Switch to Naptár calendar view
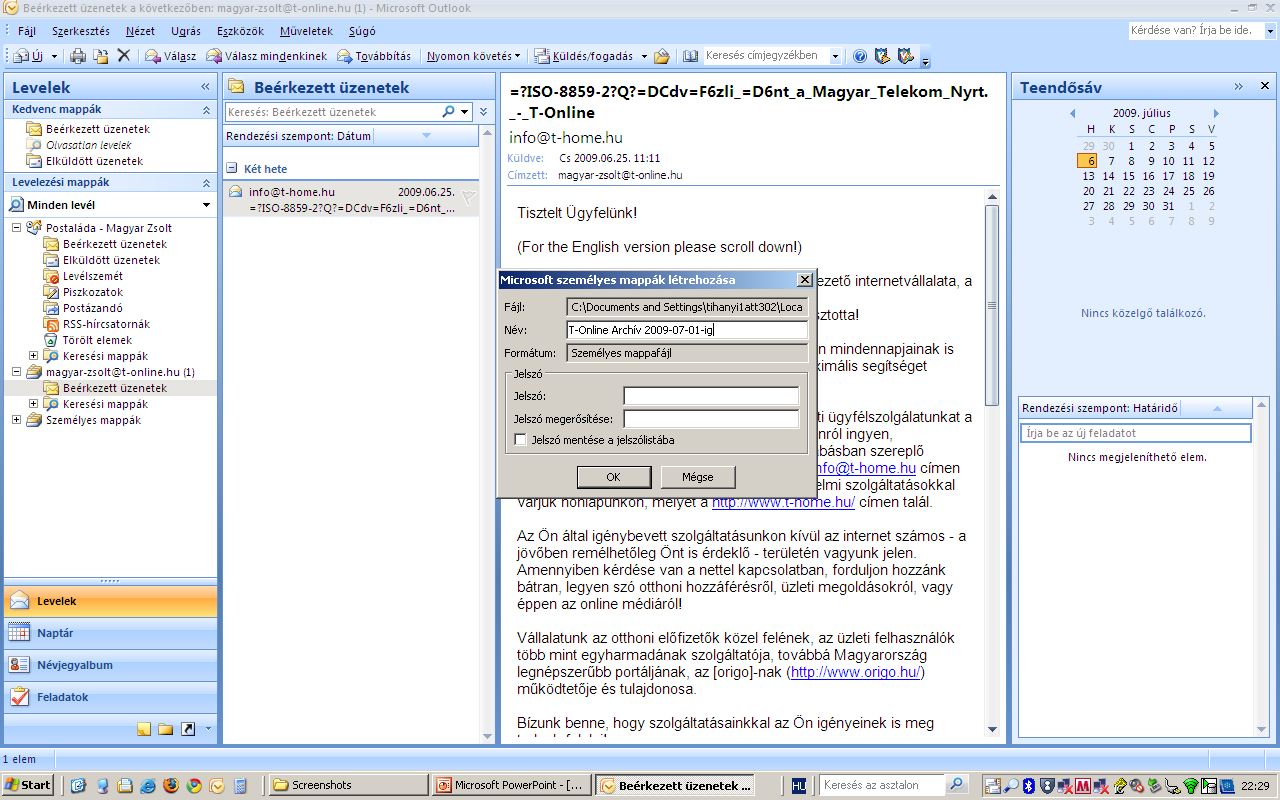The height and width of the screenshot is (800, 1280). click(110, 633)
